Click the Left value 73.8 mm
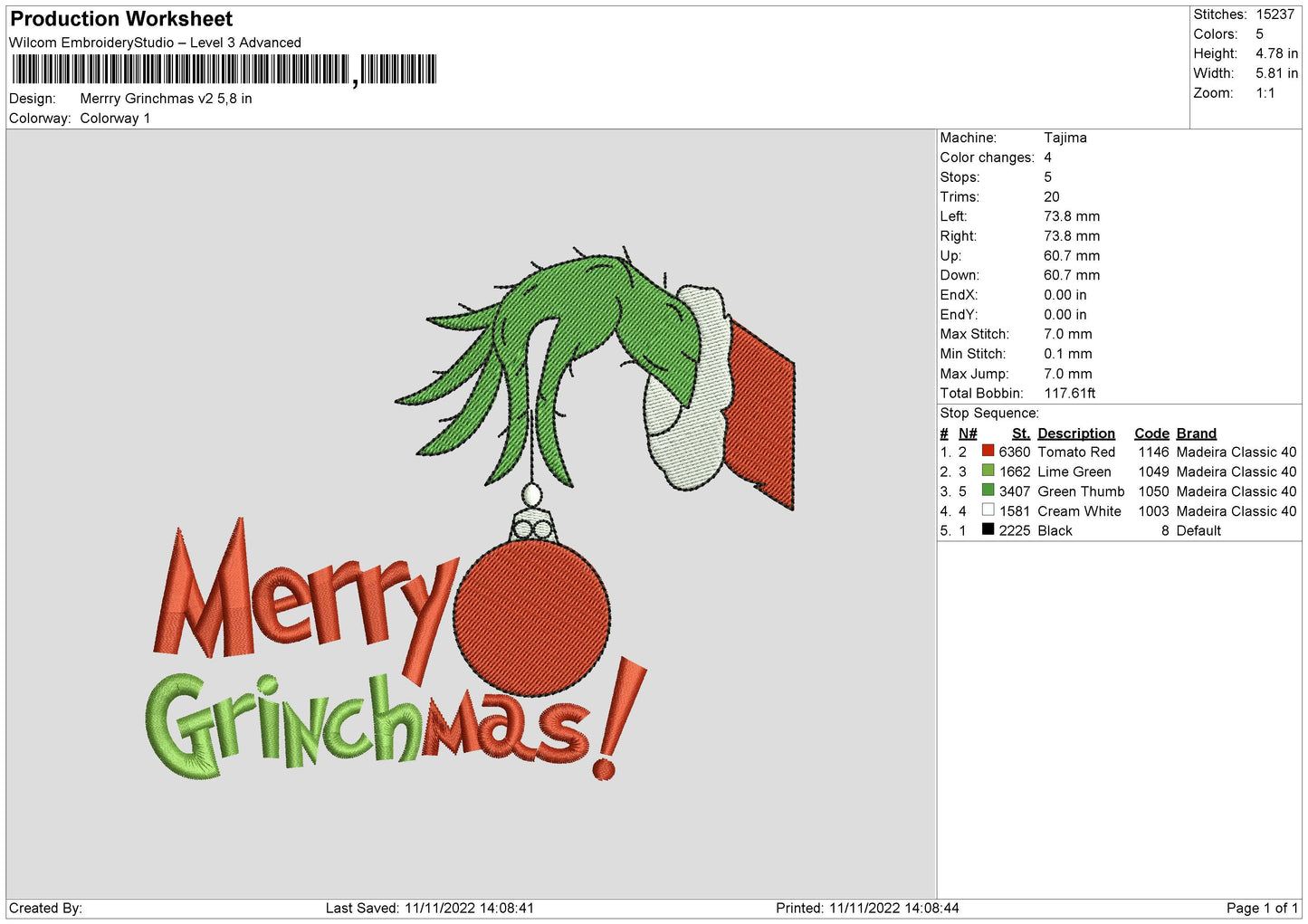1308x924 pixels. (1072, 216)
